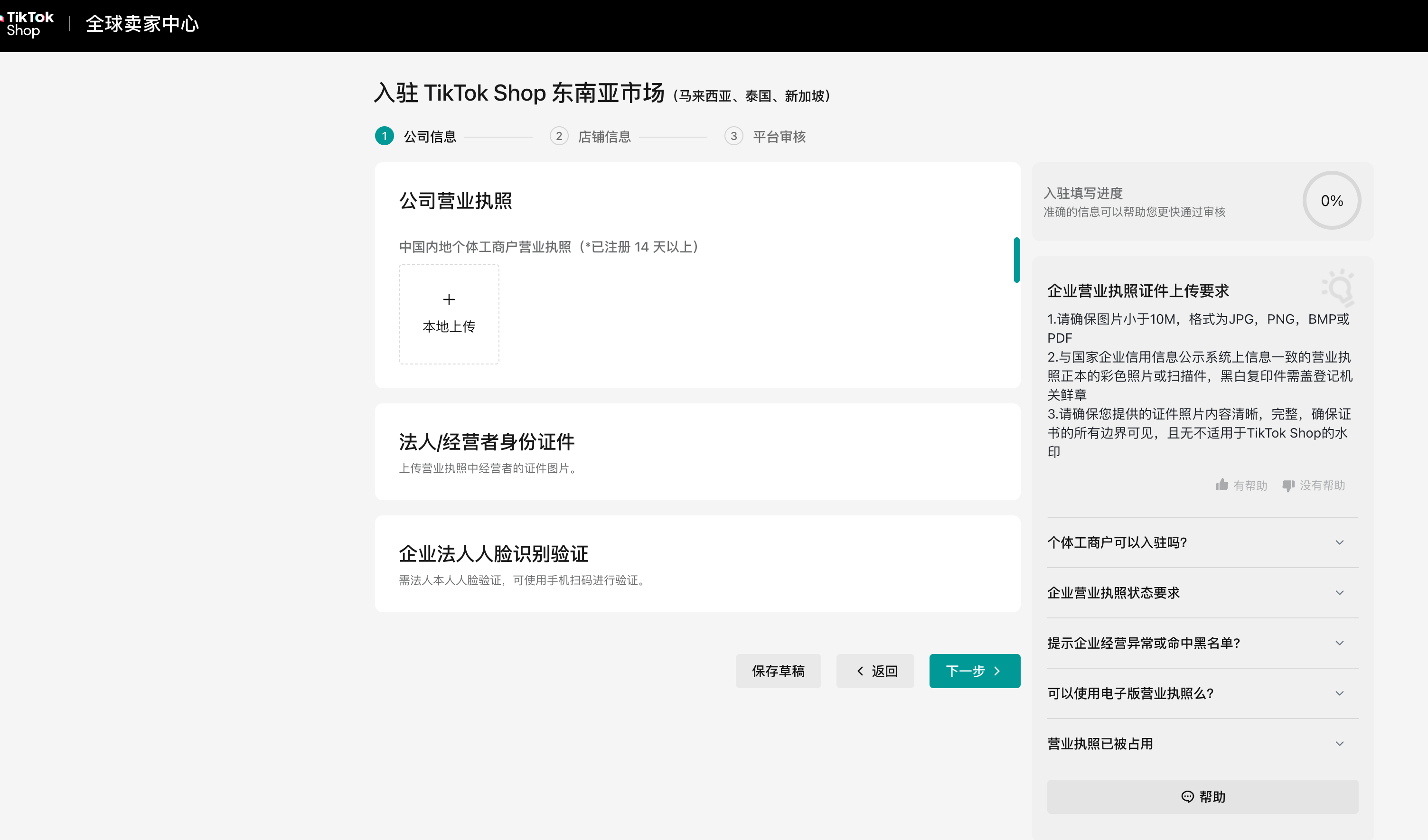Click the green scrollbar in license card
Screen dimensions: 1428x840
pos(1016,260)
